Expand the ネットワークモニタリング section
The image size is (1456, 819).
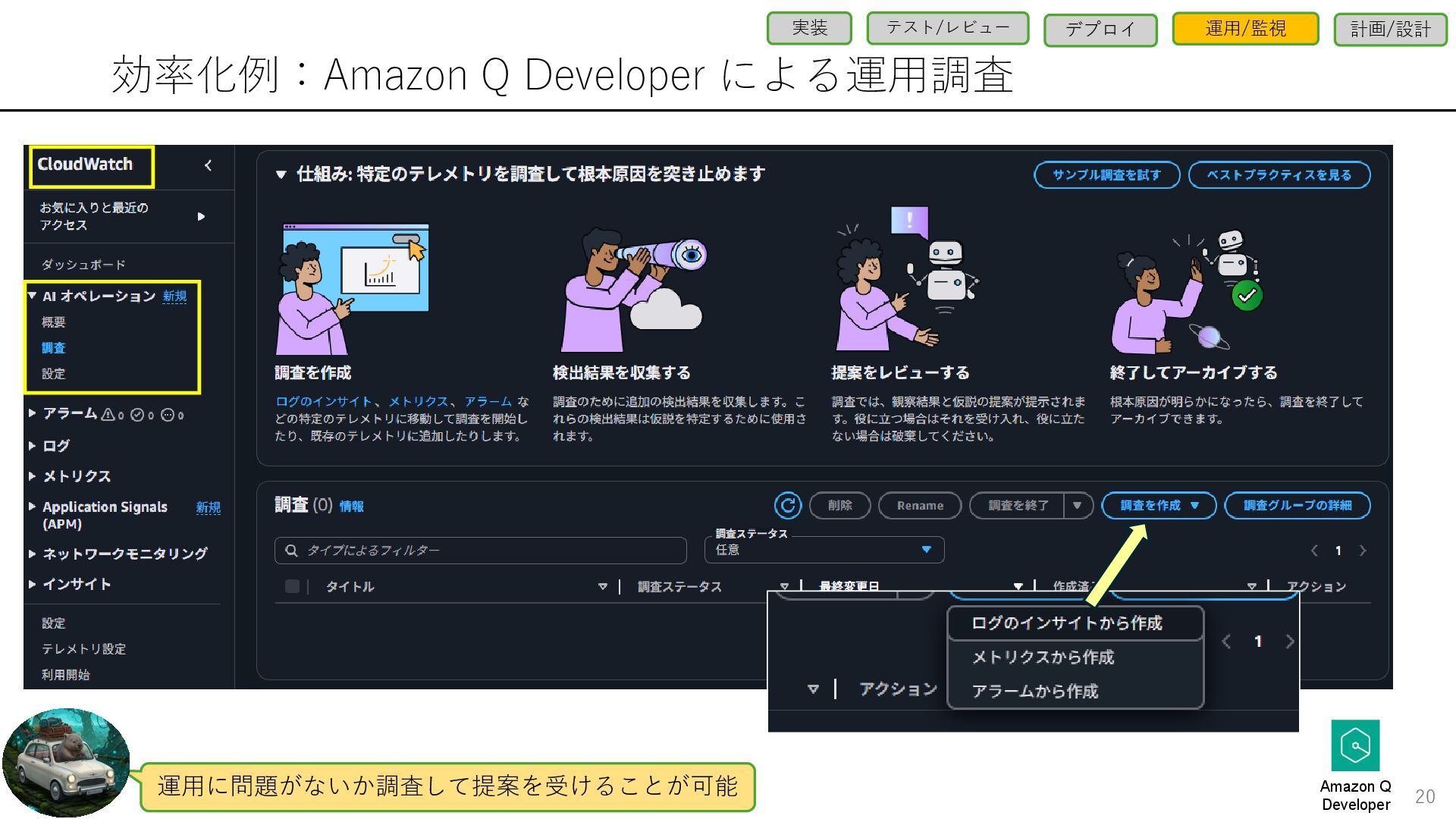[32, 554]
